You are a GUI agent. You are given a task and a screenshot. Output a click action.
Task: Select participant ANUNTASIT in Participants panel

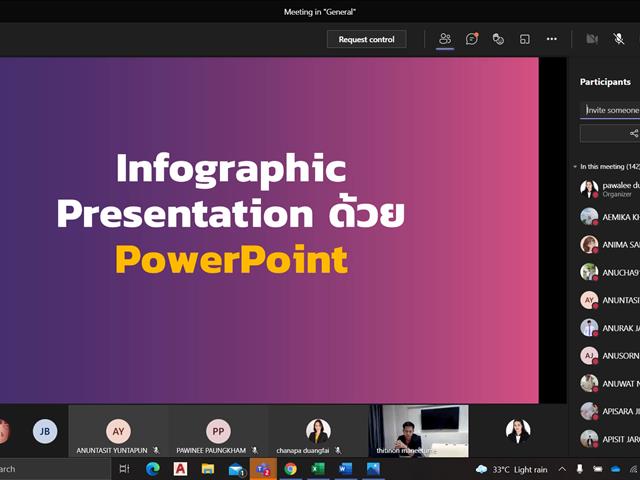[x=610, y=300]
